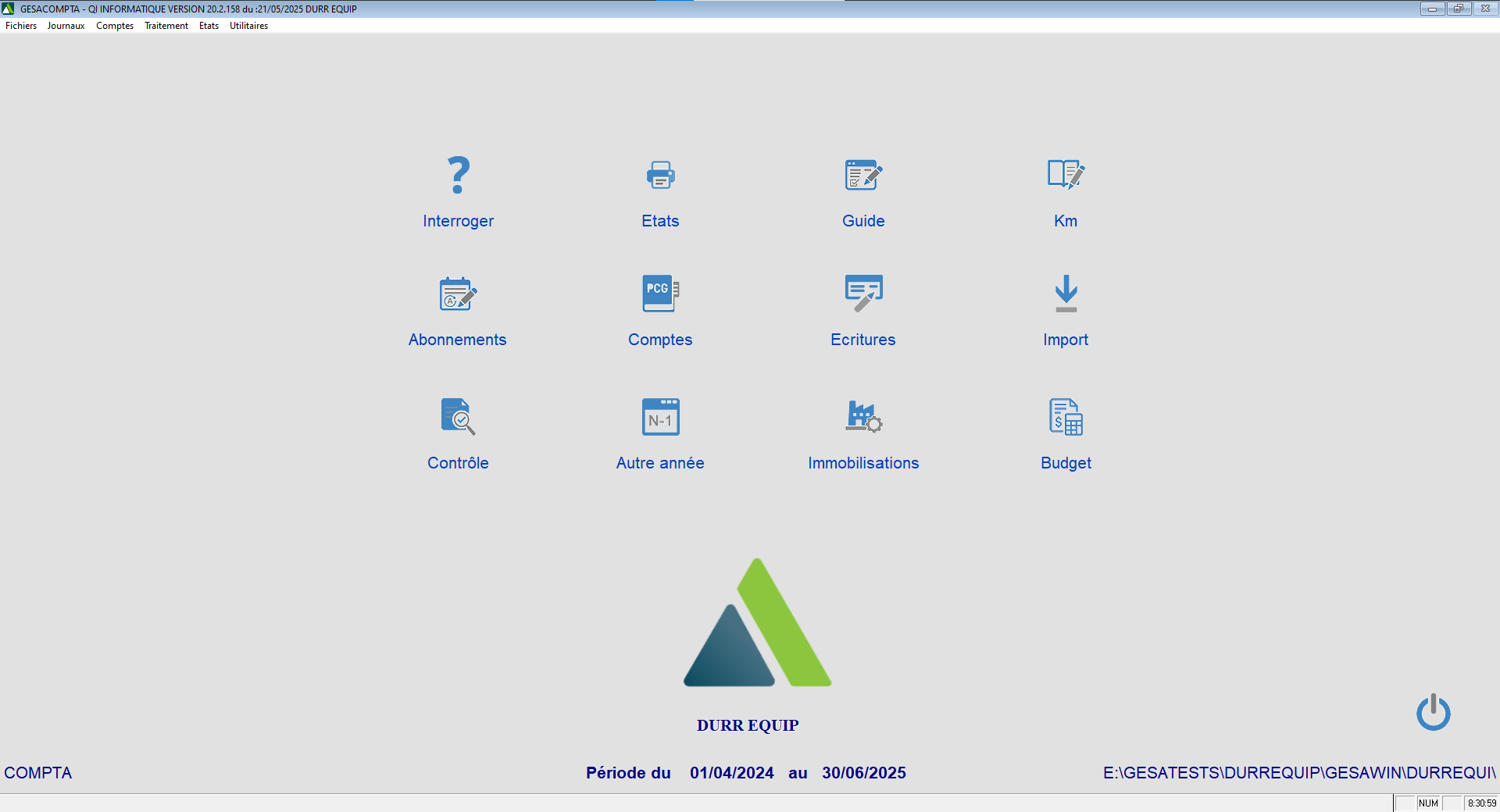Open the Ecritures writing icon
The width and height of the screenshot is (1500, 812).
pyautogui.click(x=863, y=294)
